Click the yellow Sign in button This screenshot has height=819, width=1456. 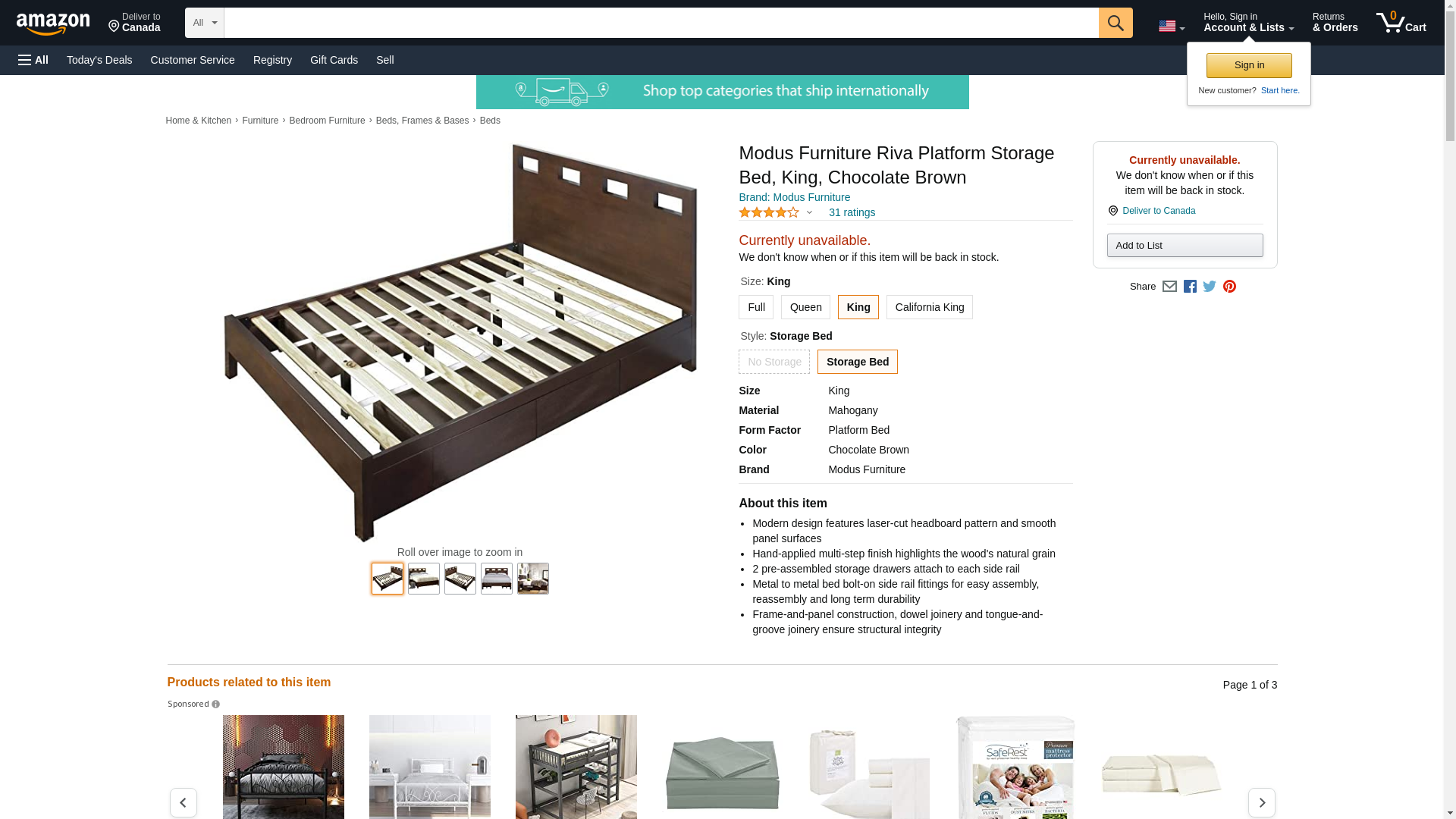1248,65
